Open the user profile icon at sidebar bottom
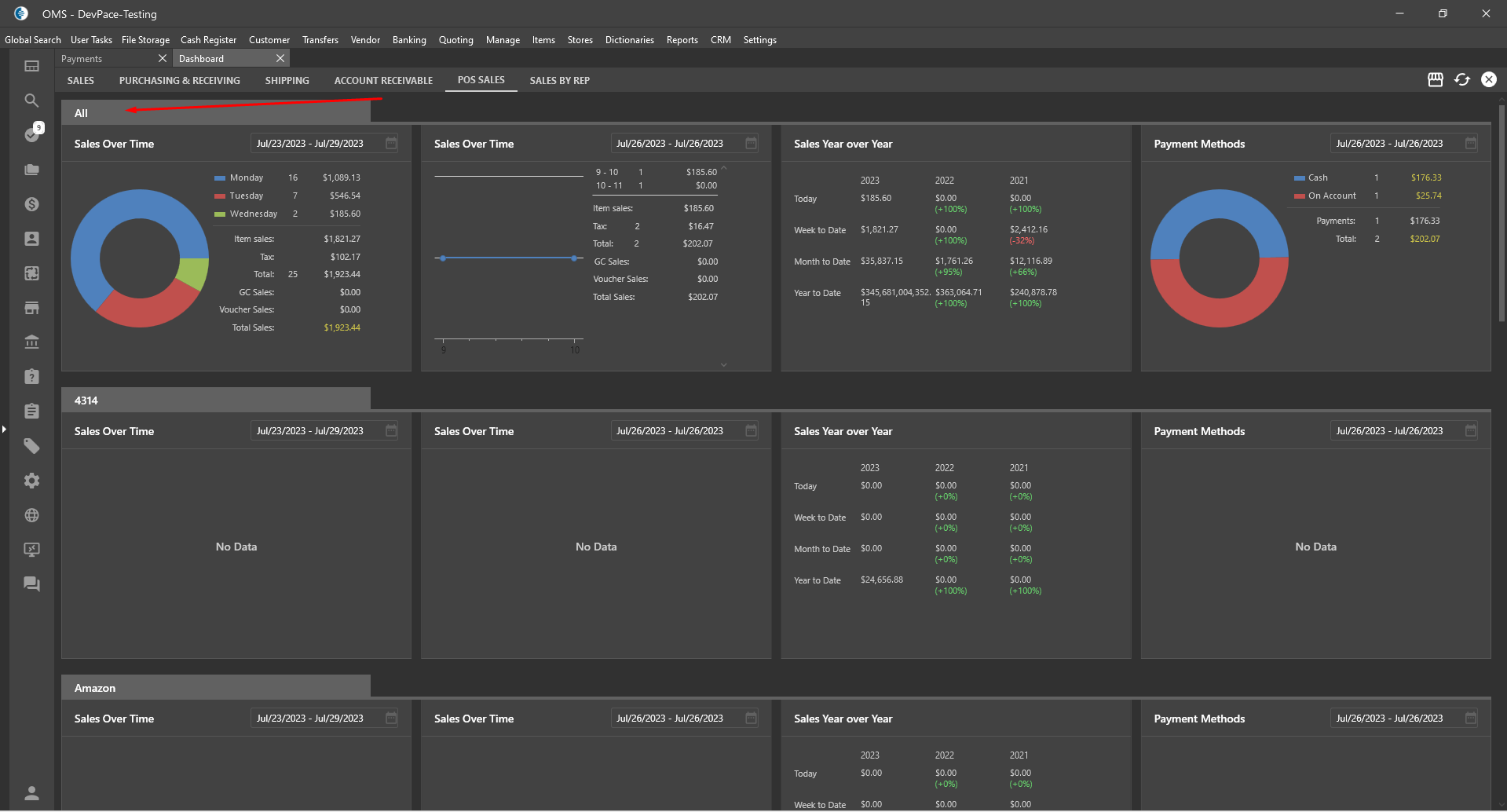Image resolution: width=1507 pixels, height=812 pixels. 31,793
